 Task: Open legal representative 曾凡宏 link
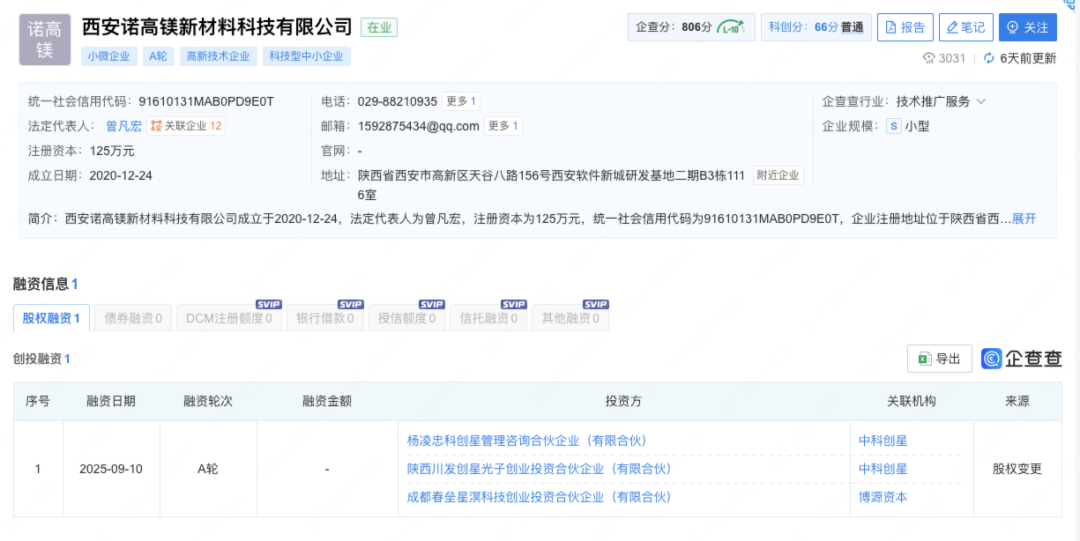(123, 126)
